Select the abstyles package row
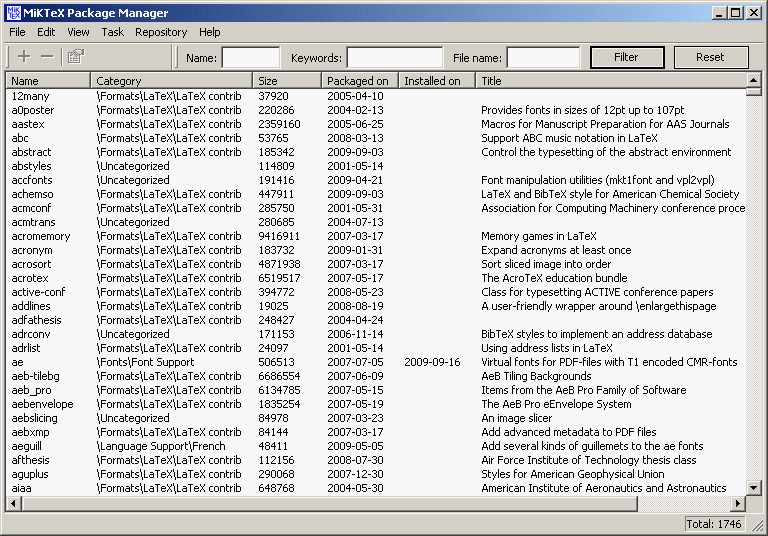768x536 pixels. tap(376, 166)
